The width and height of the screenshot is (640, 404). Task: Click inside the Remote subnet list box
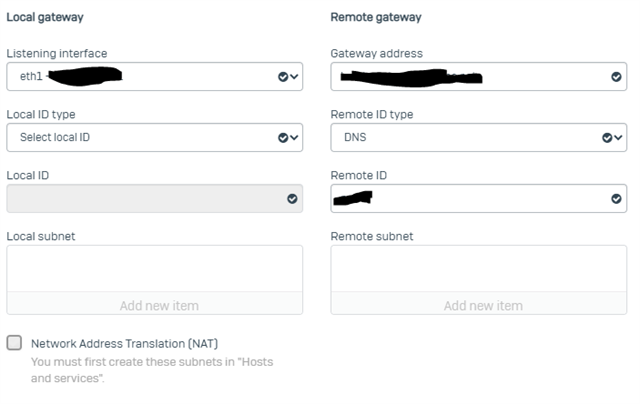479,269
